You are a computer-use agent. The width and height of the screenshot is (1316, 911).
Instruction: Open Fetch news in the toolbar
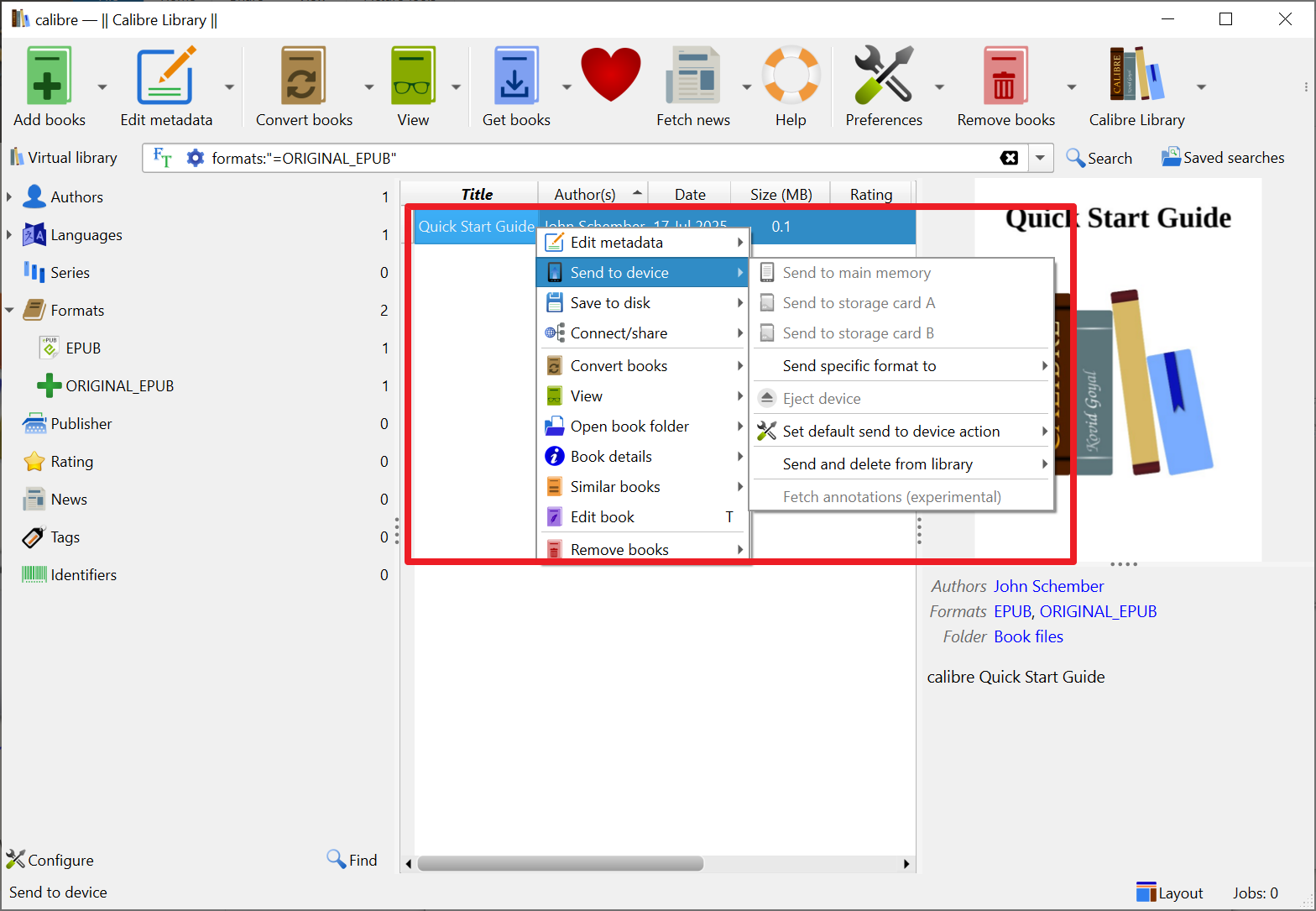(x=693, y=76)
